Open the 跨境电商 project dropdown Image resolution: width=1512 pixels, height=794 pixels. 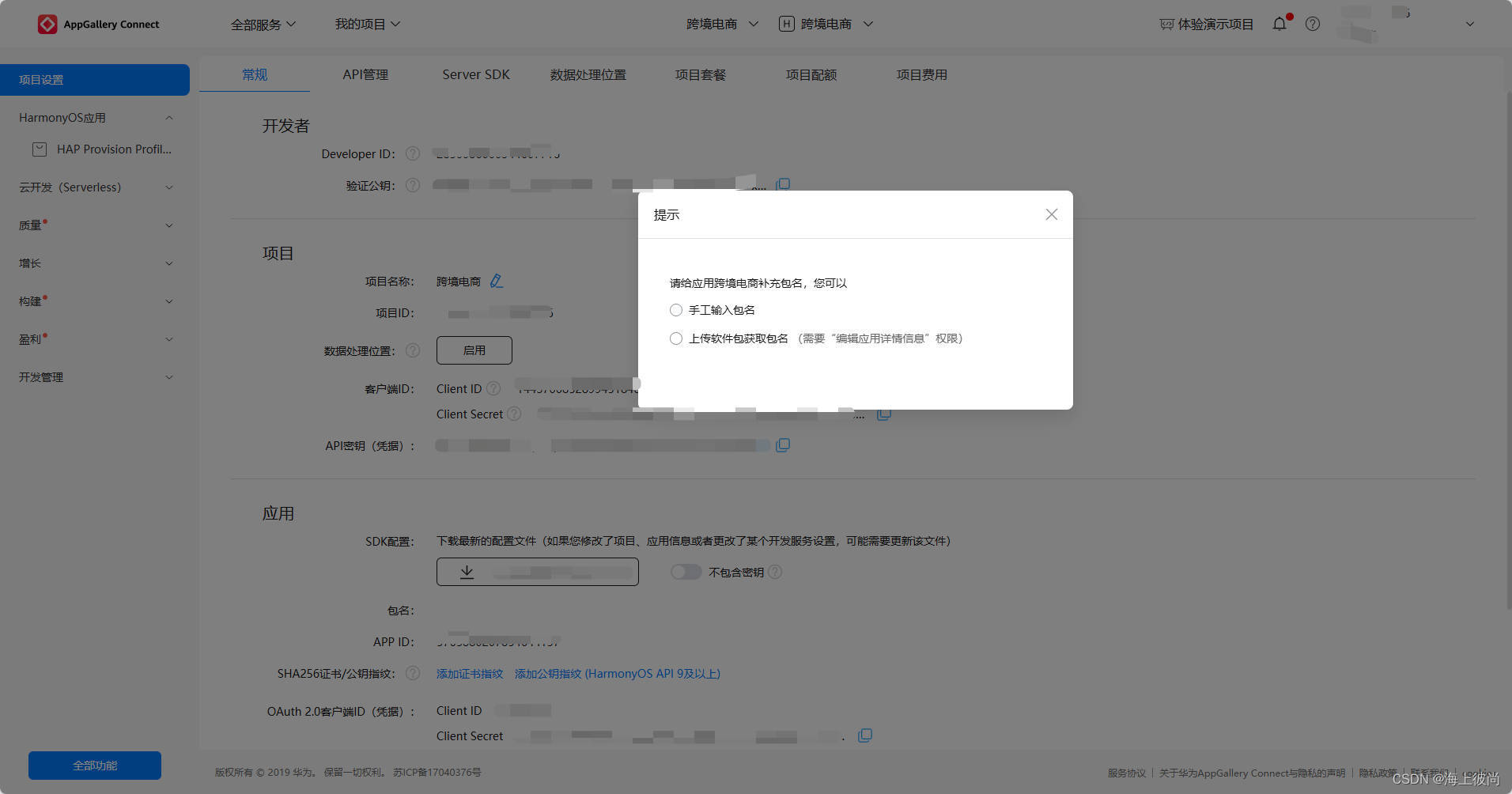[722, 25]
